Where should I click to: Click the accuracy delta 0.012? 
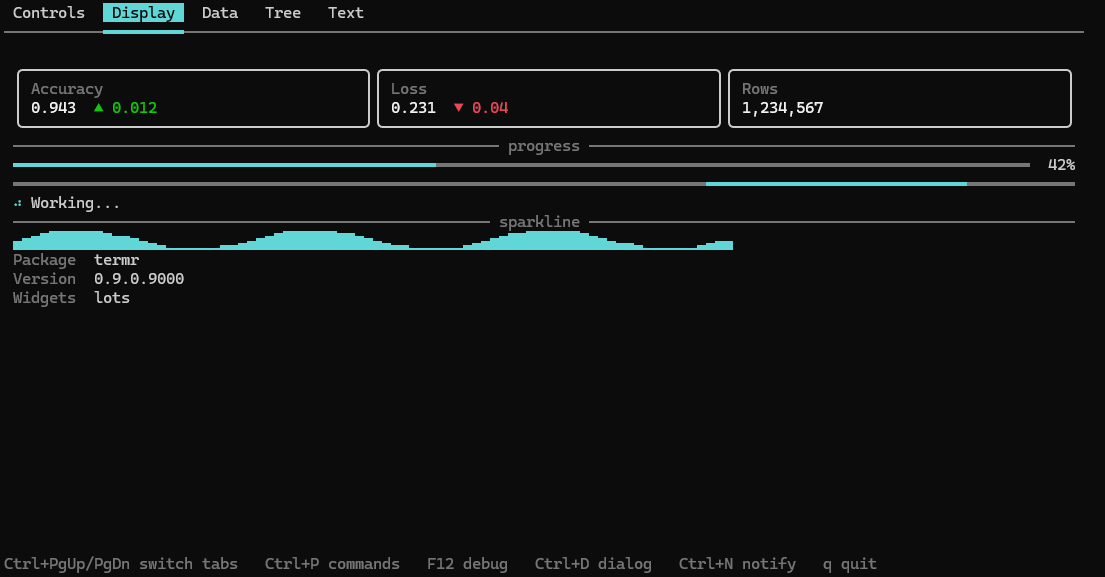coord(135,108)
